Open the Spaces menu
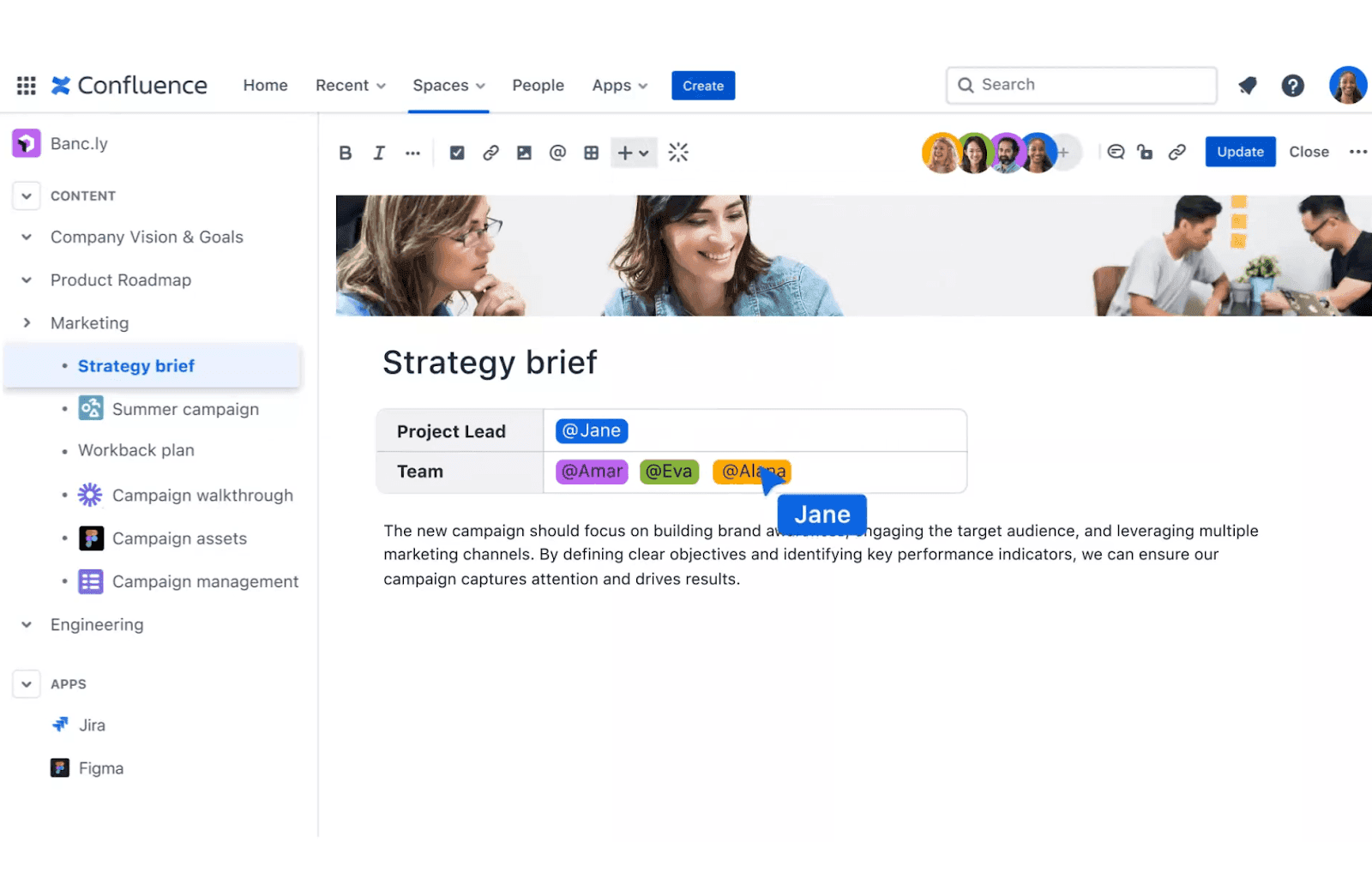Viewport: 1372px width, 896px height. click(448, 85)
